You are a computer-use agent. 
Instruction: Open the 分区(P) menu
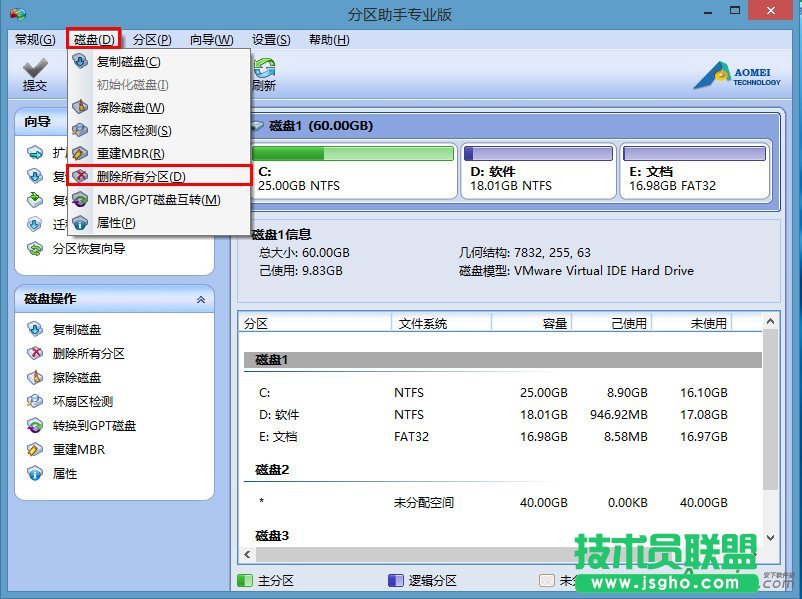coord(151,39)
